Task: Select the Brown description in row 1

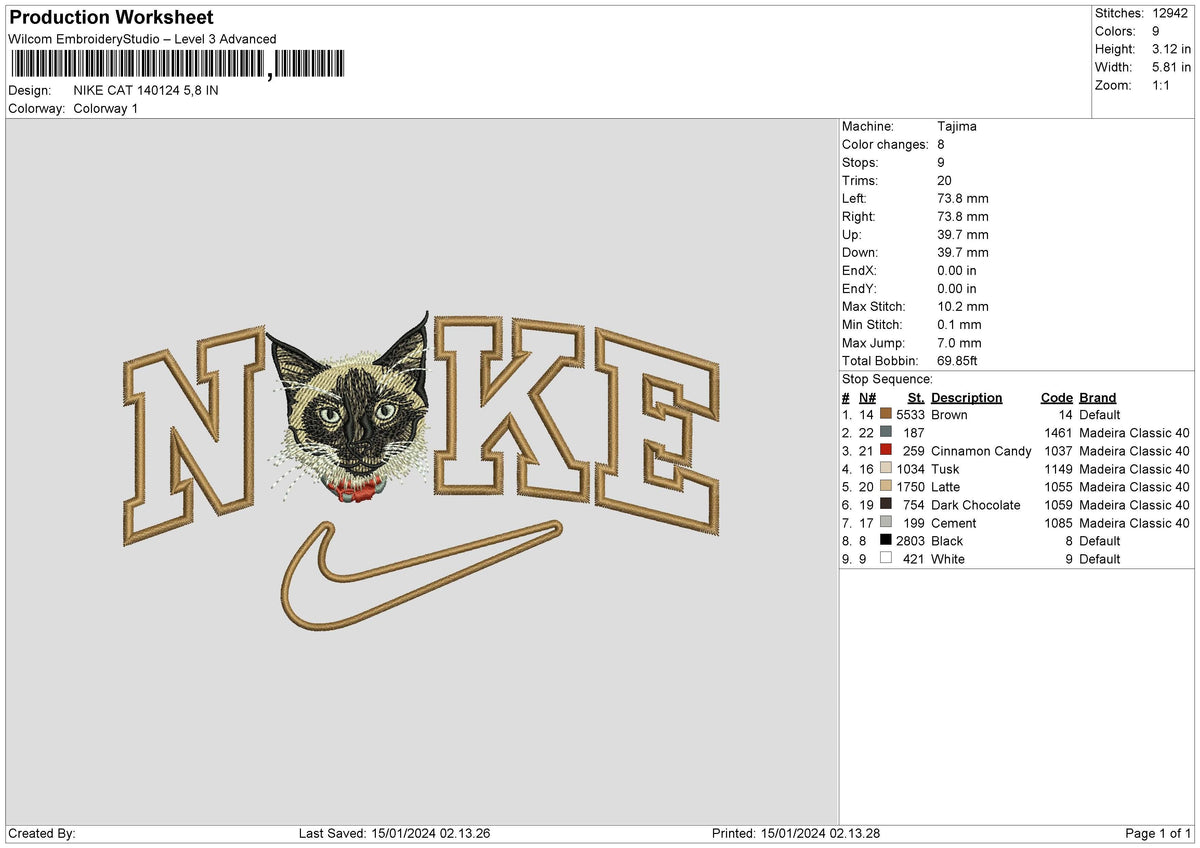Action: (x=949, y=414)
